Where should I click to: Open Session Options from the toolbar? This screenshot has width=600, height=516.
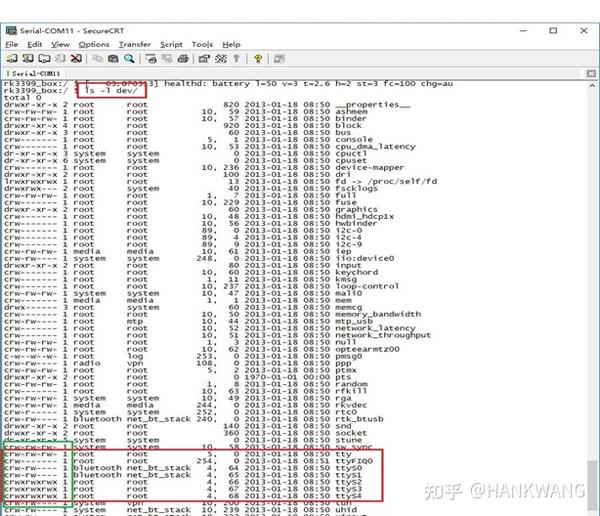click(x=204, y=59)
